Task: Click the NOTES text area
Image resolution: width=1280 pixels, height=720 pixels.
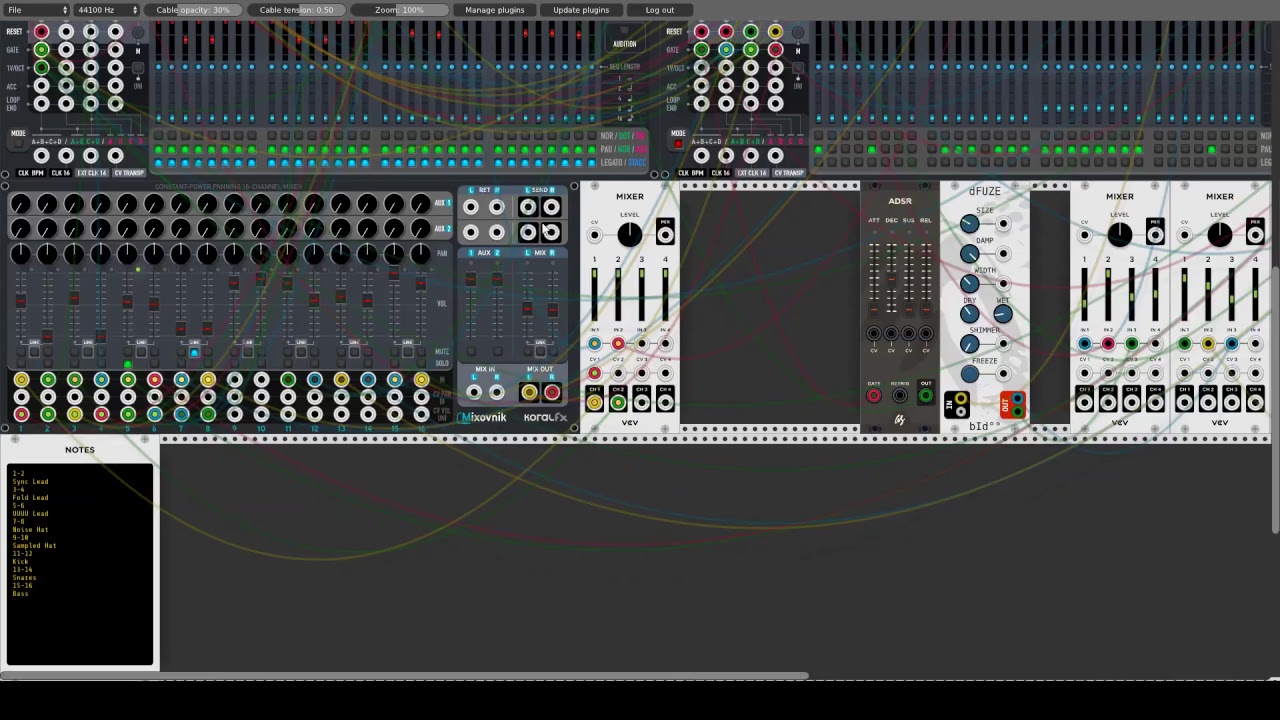Action: 80,565
